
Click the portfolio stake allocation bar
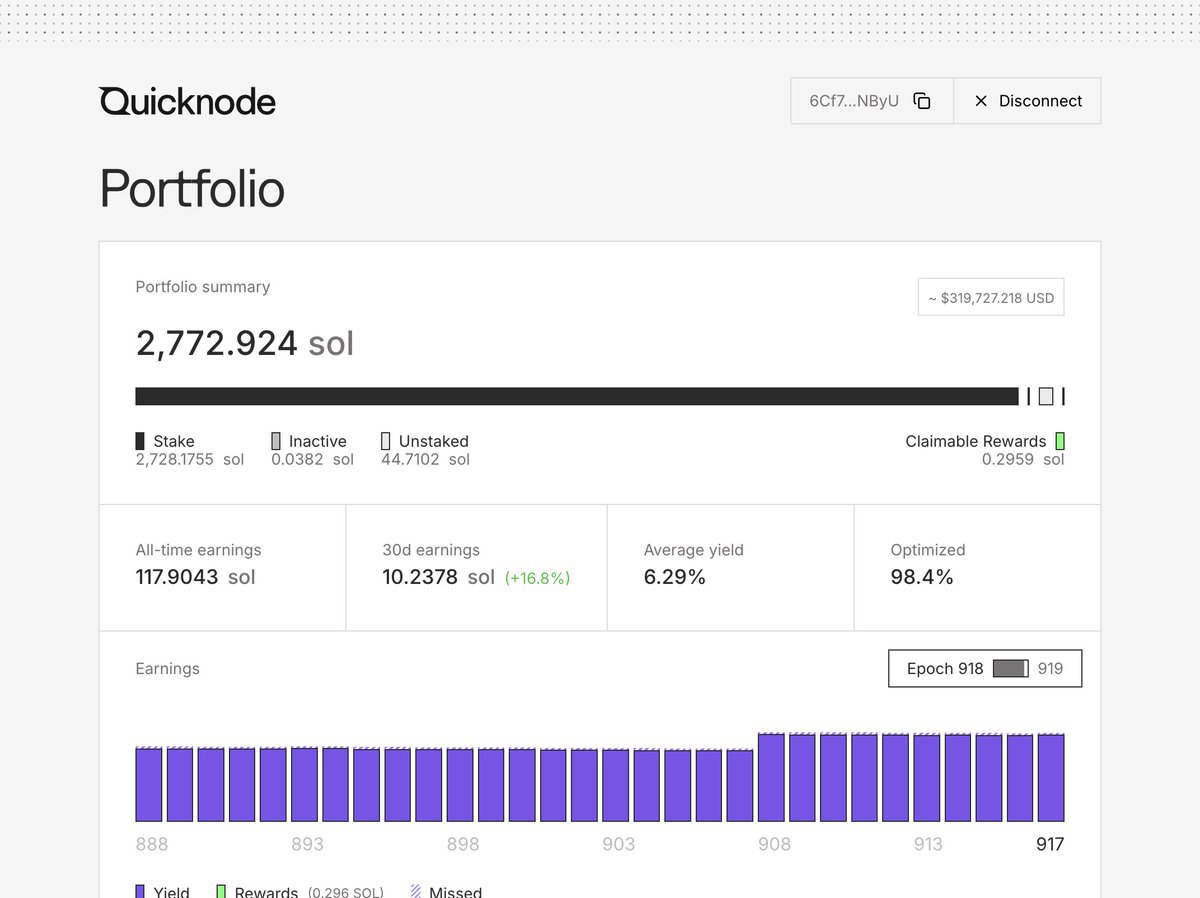click(576, 396)
